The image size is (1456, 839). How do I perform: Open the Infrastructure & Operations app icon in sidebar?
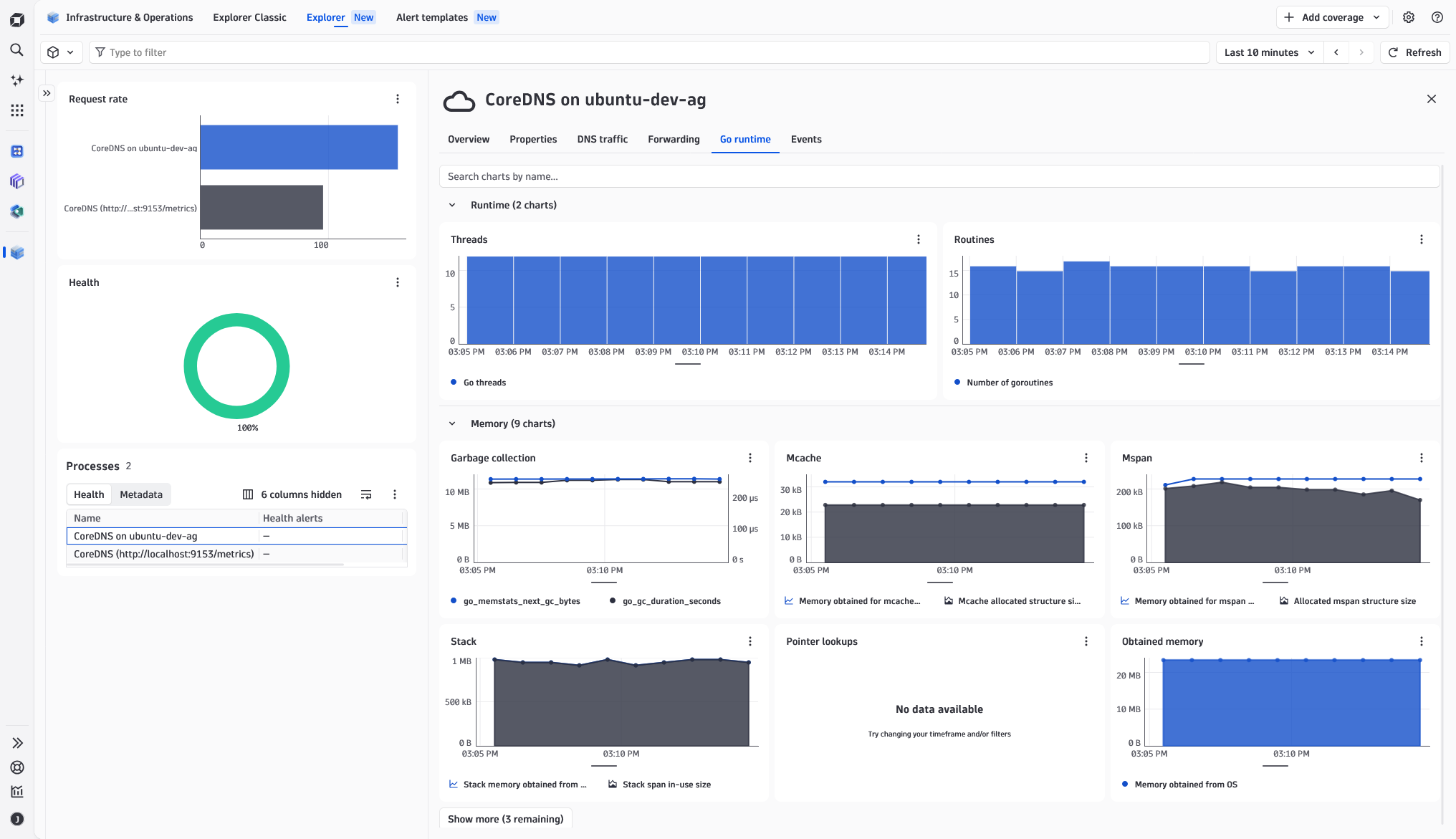click(x=17, y=252)
